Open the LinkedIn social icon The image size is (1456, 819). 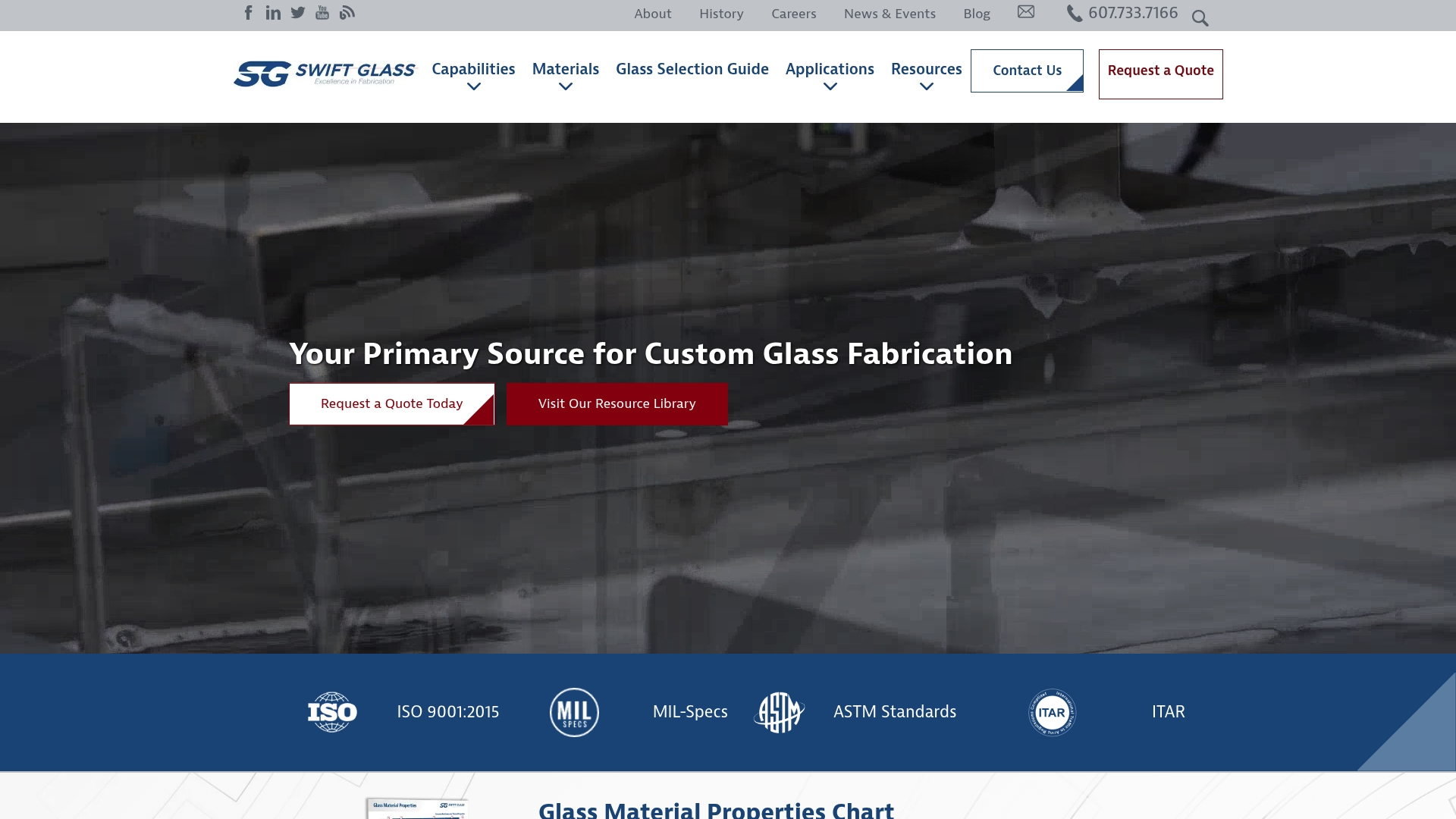pyautogui.click(x=273, y=13)
